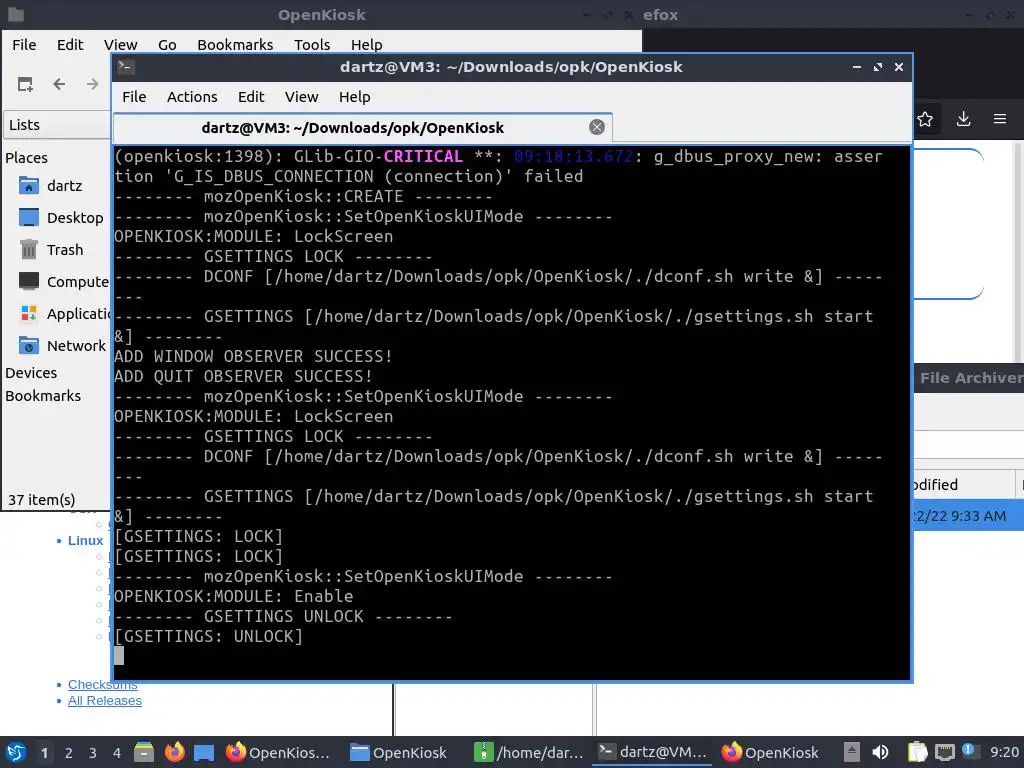Switch to workspace 4

coord(117,753)
